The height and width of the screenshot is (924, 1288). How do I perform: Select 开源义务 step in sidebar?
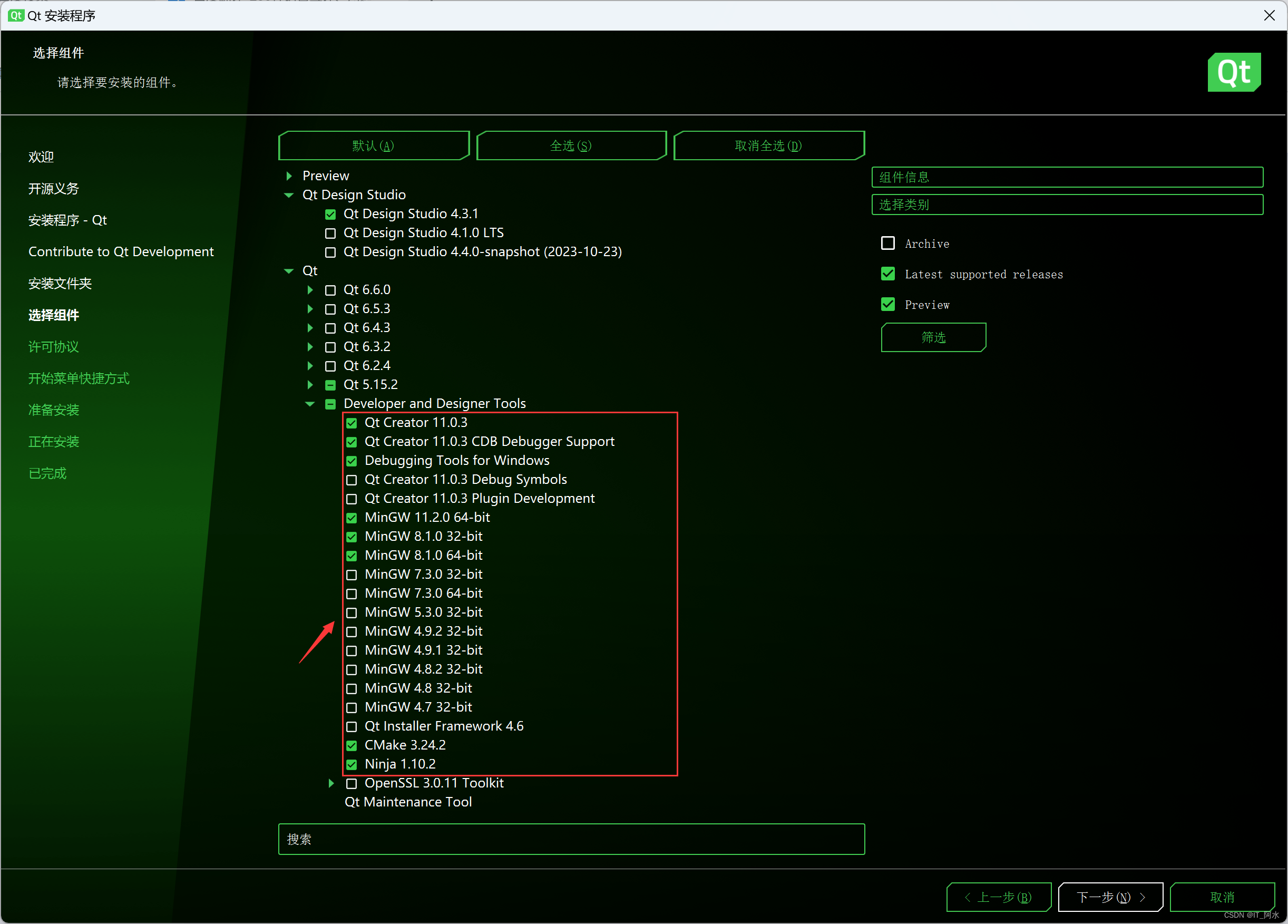coord(53,189)
